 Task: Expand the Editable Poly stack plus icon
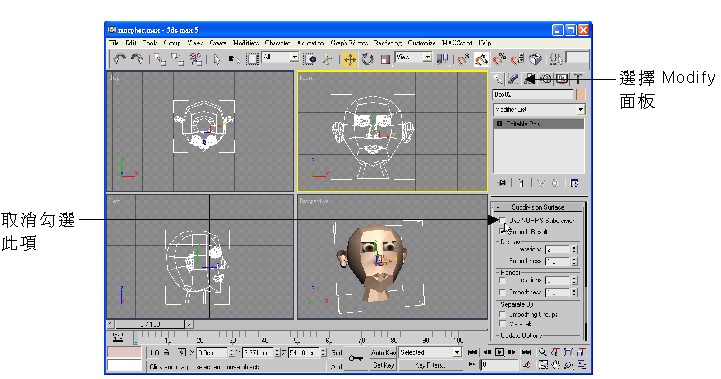[499, 124]
